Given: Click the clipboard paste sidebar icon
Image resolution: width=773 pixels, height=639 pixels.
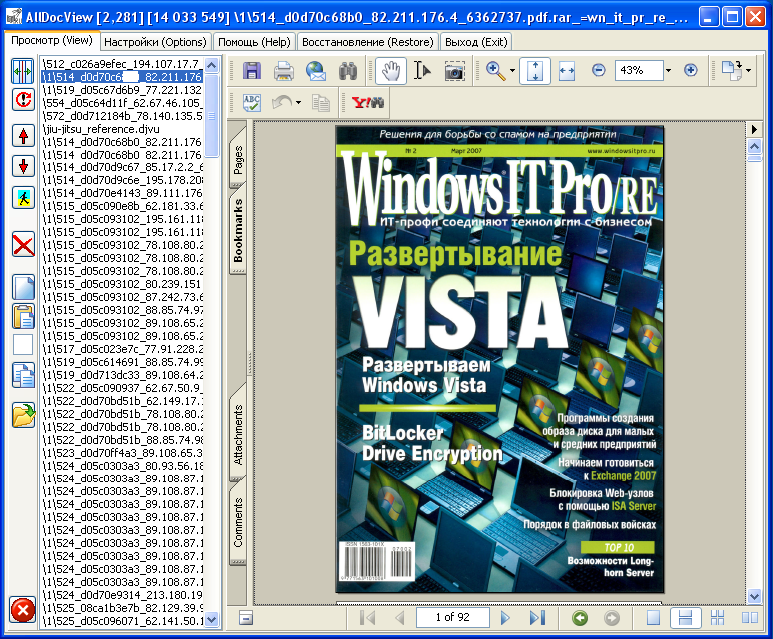Looking at the screenshot, I should coord(23,317).
